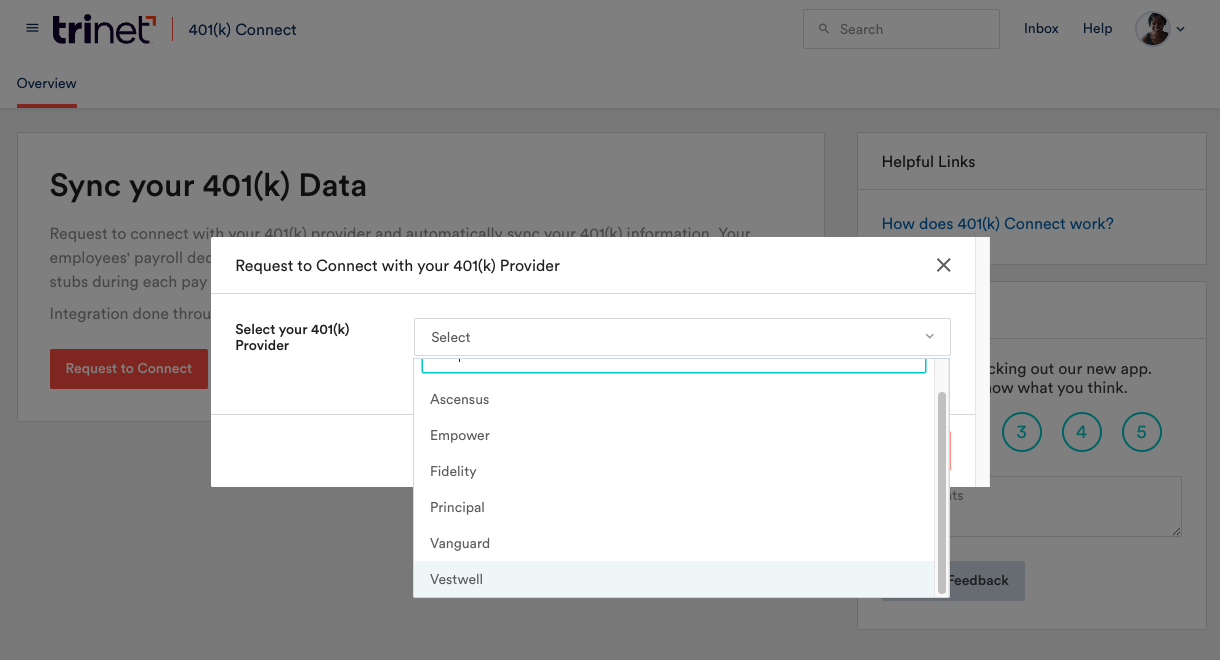
Task: Choose rating 4 in the feedback survey
Action: tap(1081, 432)
